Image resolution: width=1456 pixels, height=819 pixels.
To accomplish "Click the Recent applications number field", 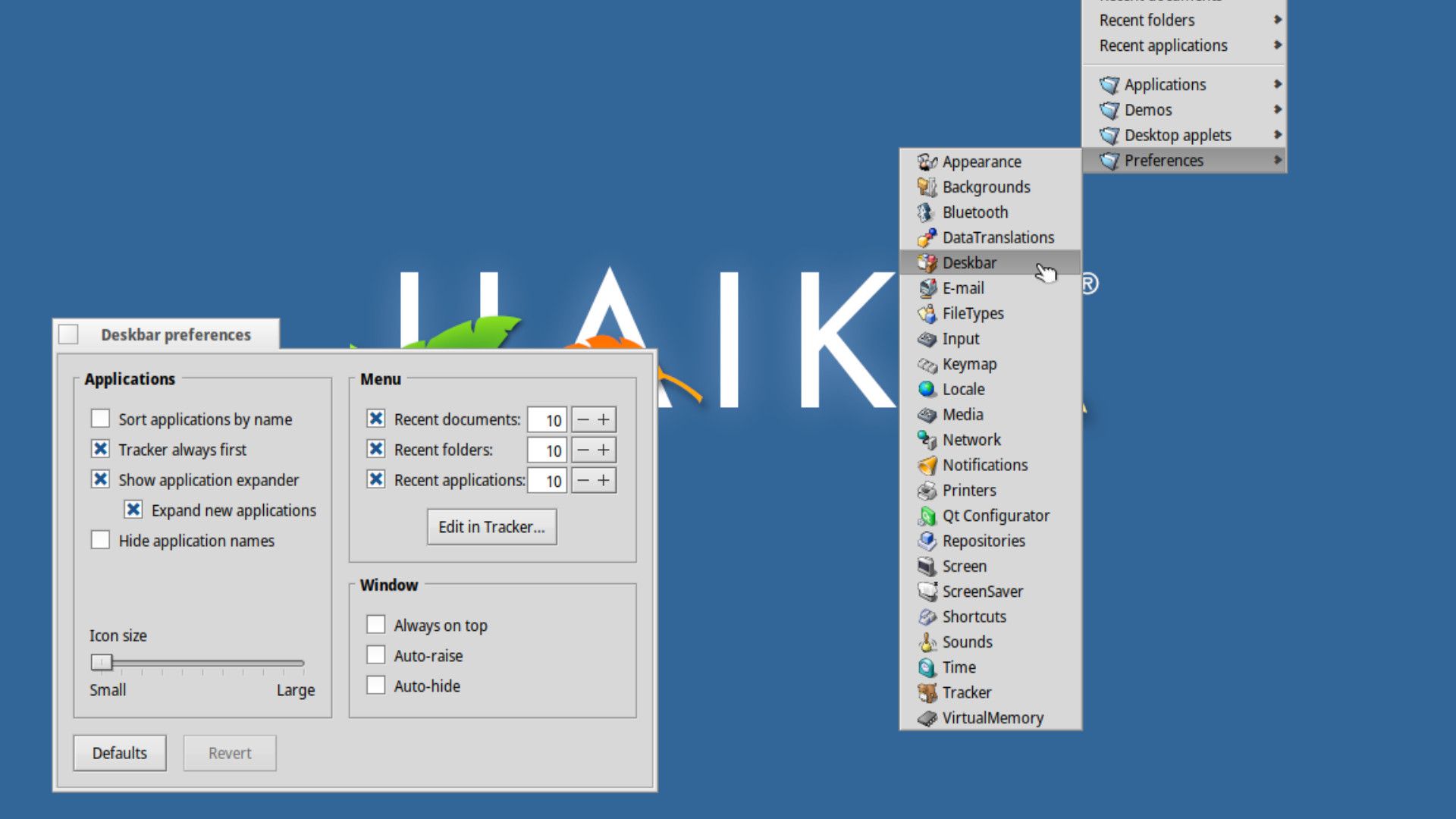I will click(x=548, y=480).
